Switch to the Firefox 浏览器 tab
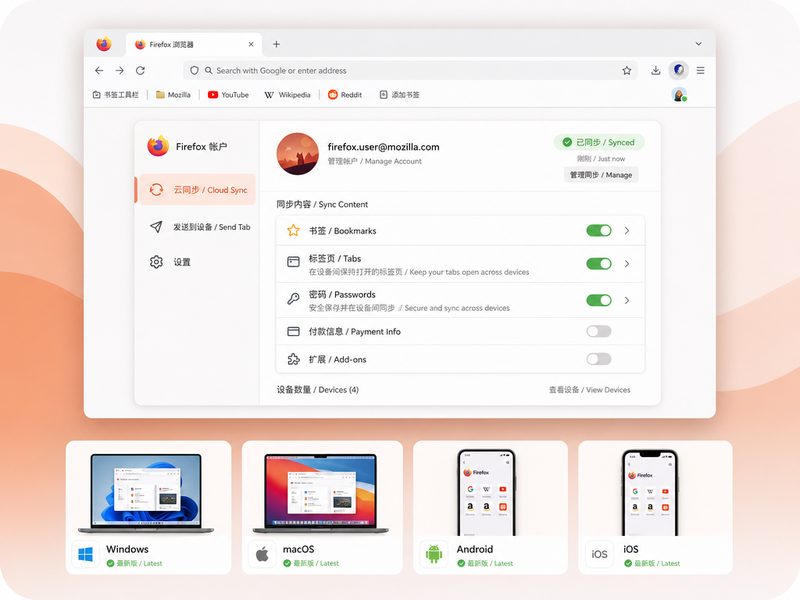This screenshot has height=600, width=800. point(194,44)
